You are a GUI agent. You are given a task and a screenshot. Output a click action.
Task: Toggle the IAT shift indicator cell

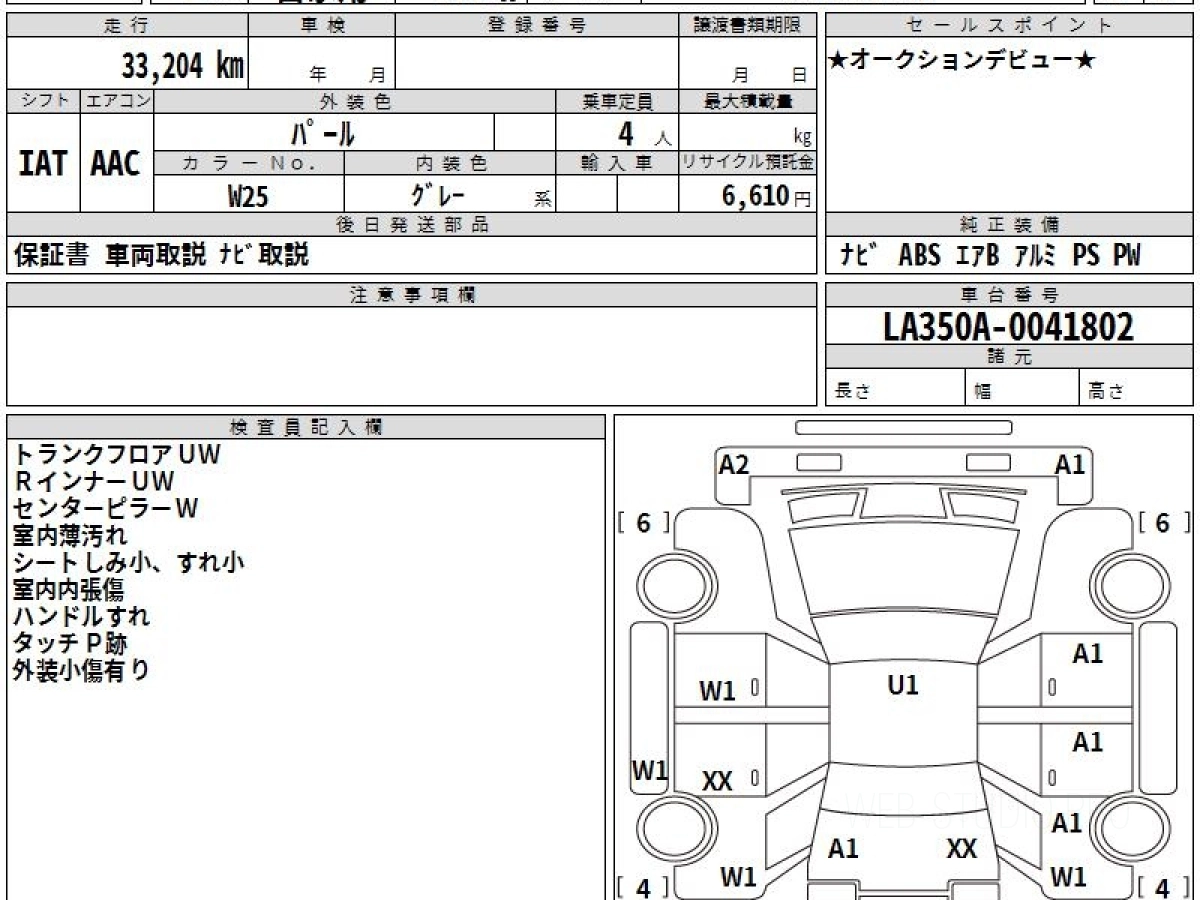point(41,165)
